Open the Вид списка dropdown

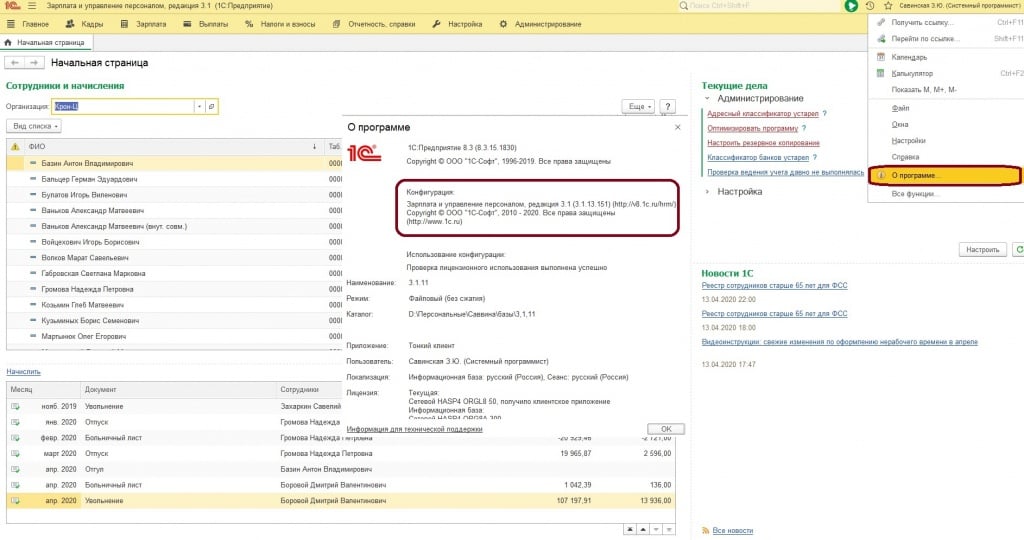(x=35, y=126)
